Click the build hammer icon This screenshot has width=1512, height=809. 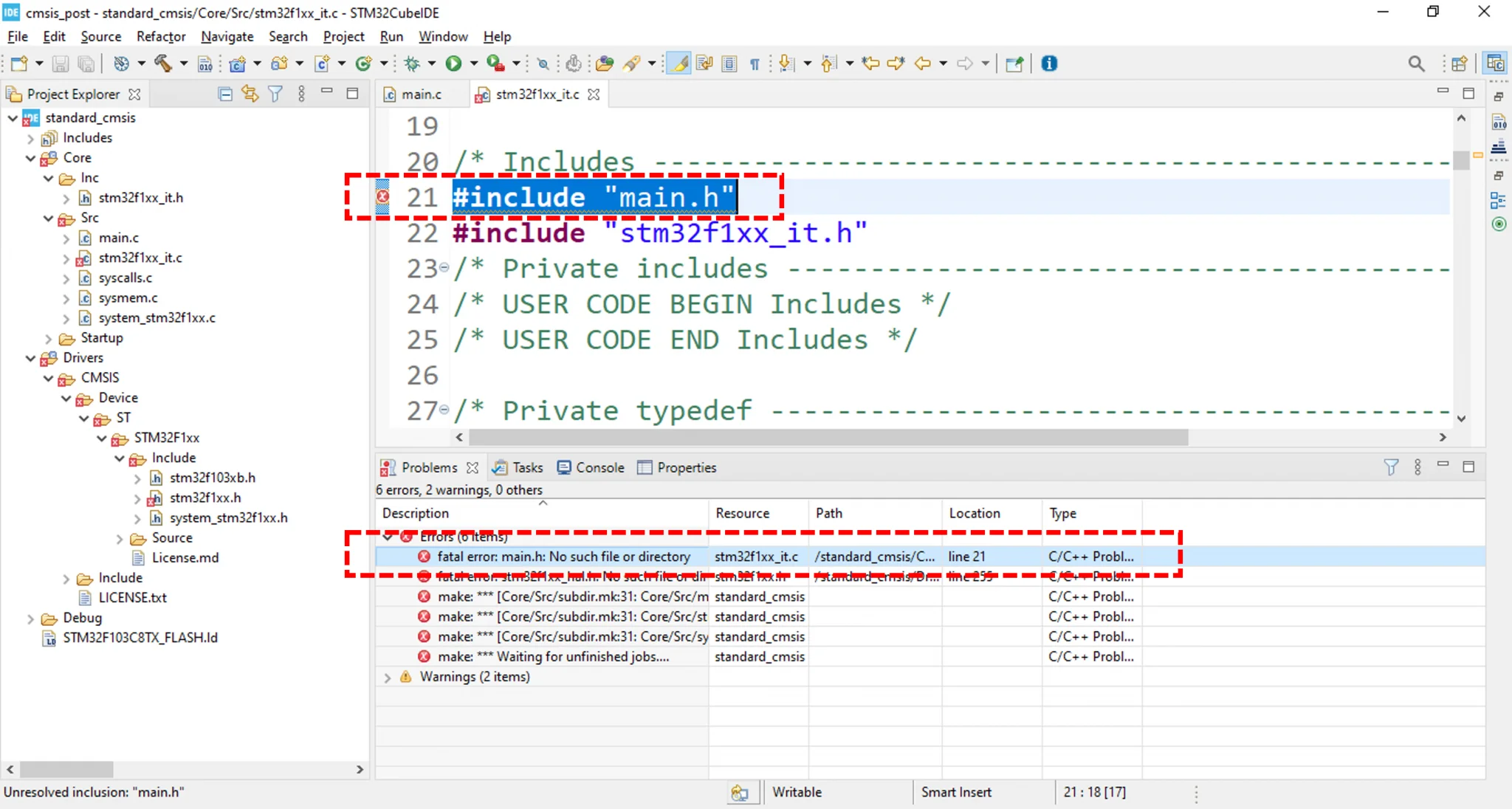[162, 63]
